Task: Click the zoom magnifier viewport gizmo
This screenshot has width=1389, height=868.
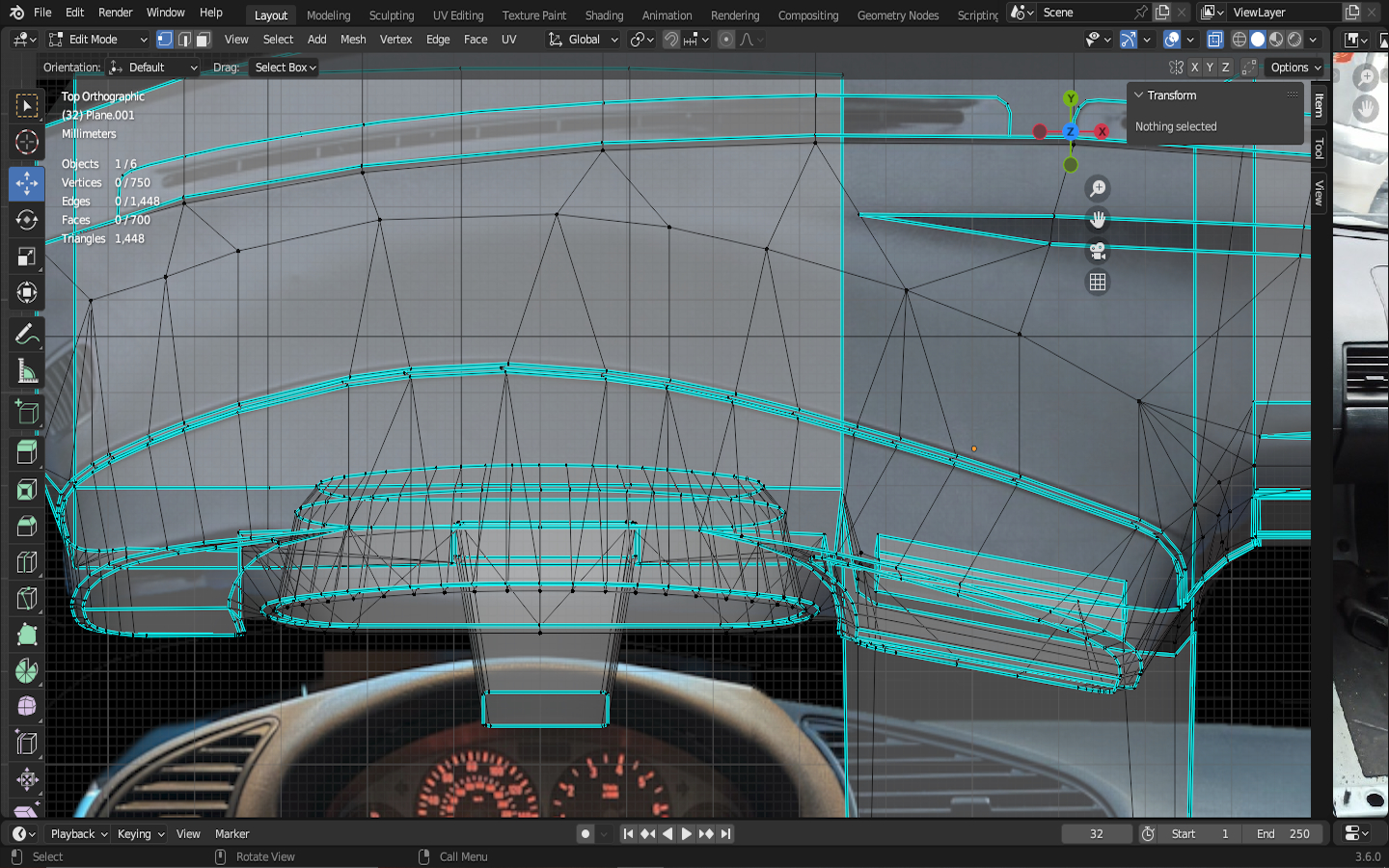Action: pos(1098,189)
